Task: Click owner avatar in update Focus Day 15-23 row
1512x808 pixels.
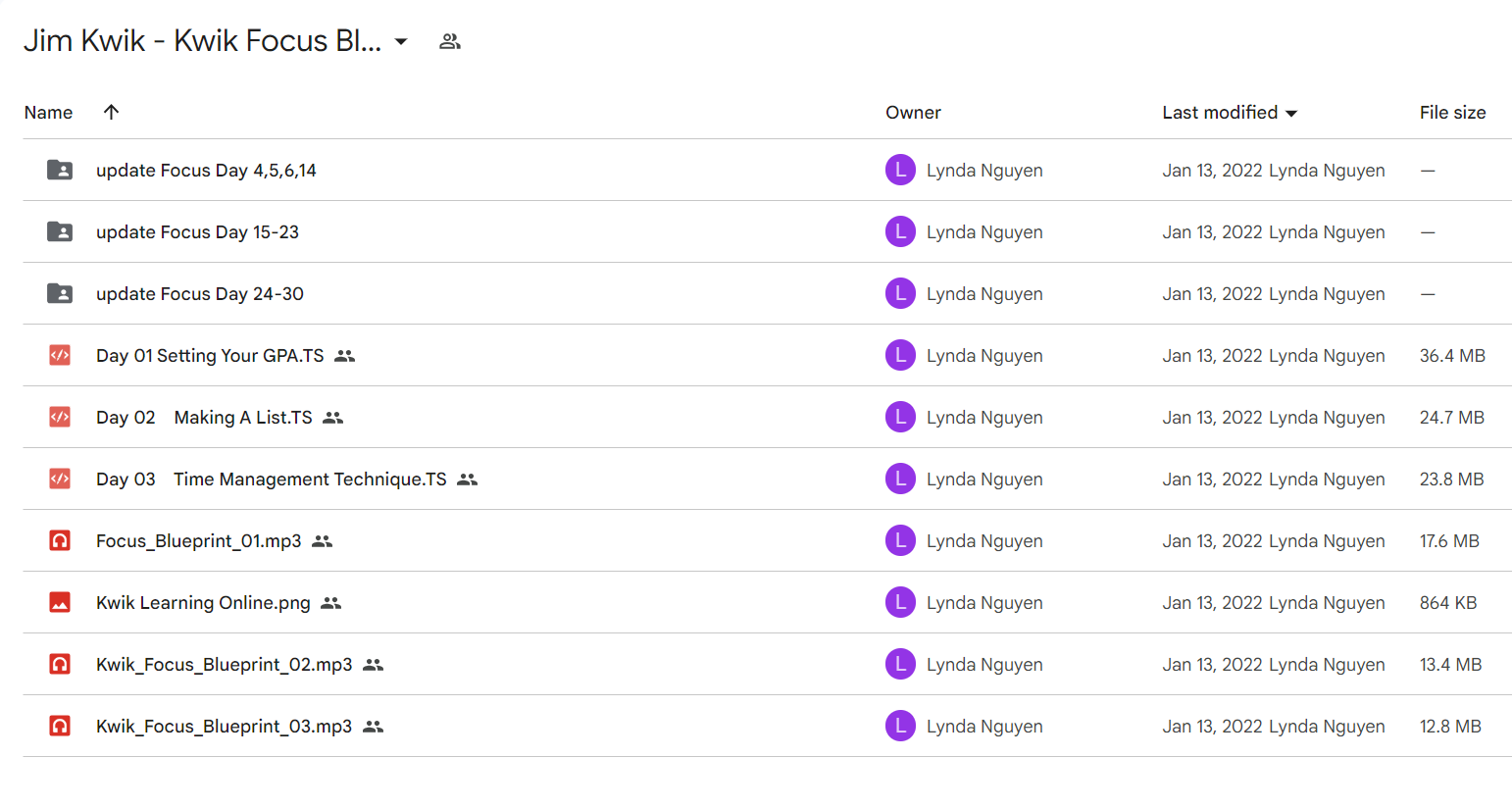Action: (900, 231)
